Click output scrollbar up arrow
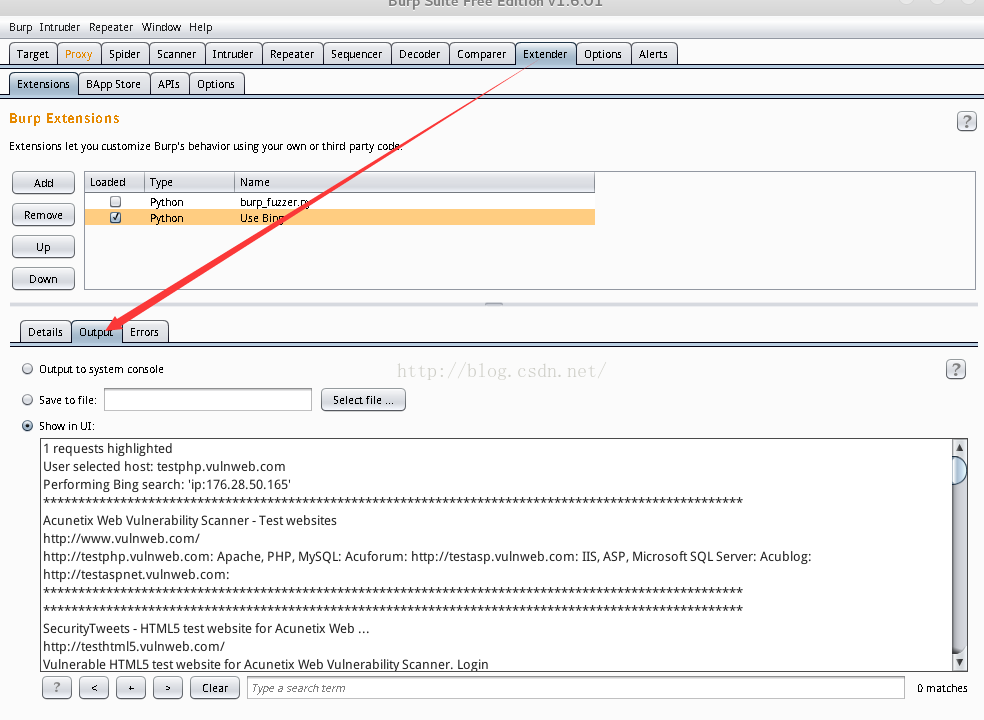984x720 pixels. click(959, 448)
